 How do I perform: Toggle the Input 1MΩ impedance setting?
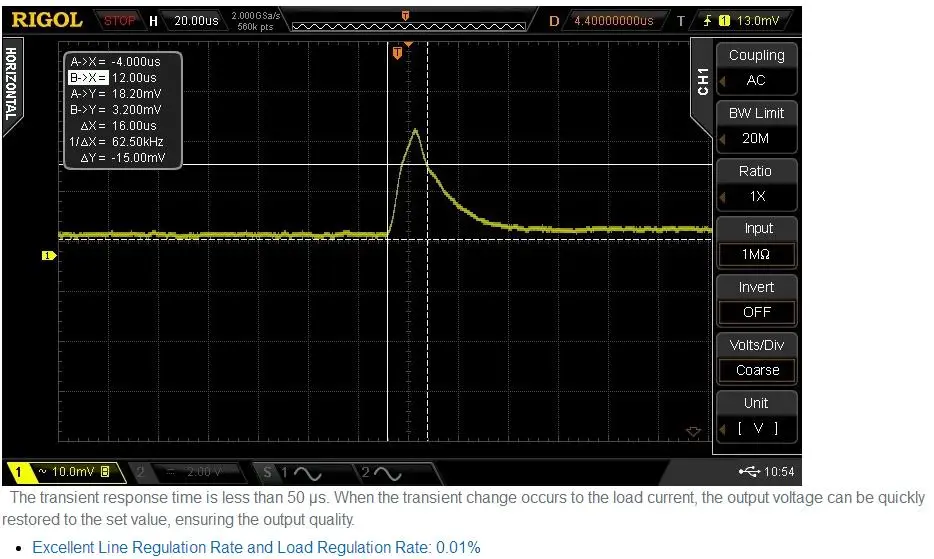coord(756,242)
